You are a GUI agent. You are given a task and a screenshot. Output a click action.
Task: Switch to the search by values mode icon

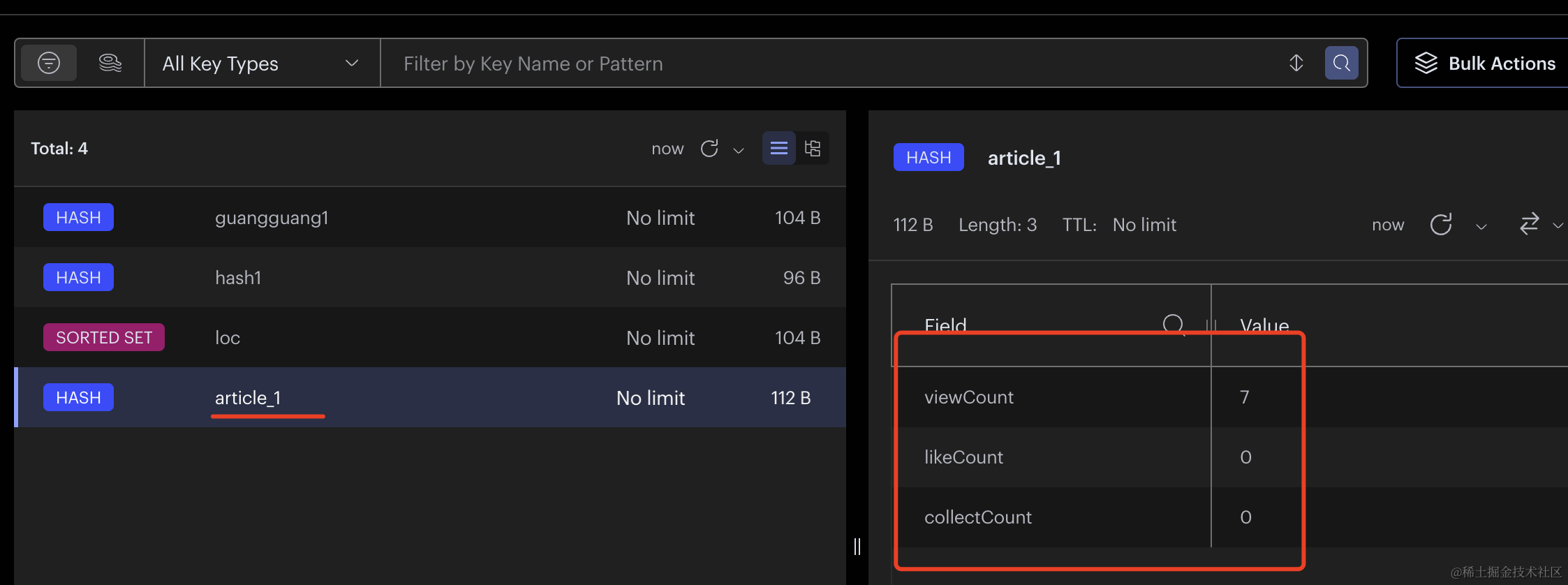tap(110, 64)
